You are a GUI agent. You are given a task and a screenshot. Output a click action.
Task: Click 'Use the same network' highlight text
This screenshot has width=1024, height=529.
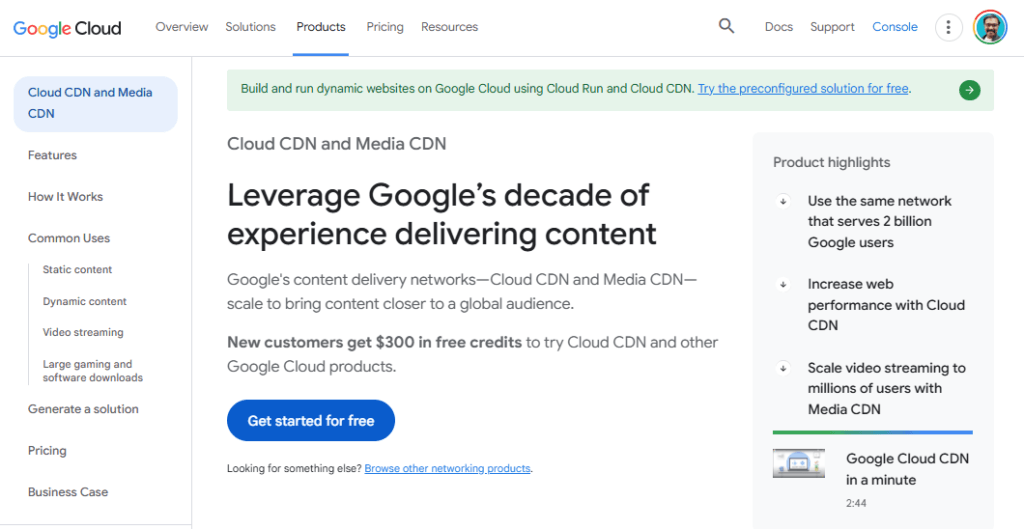[879, 221]
